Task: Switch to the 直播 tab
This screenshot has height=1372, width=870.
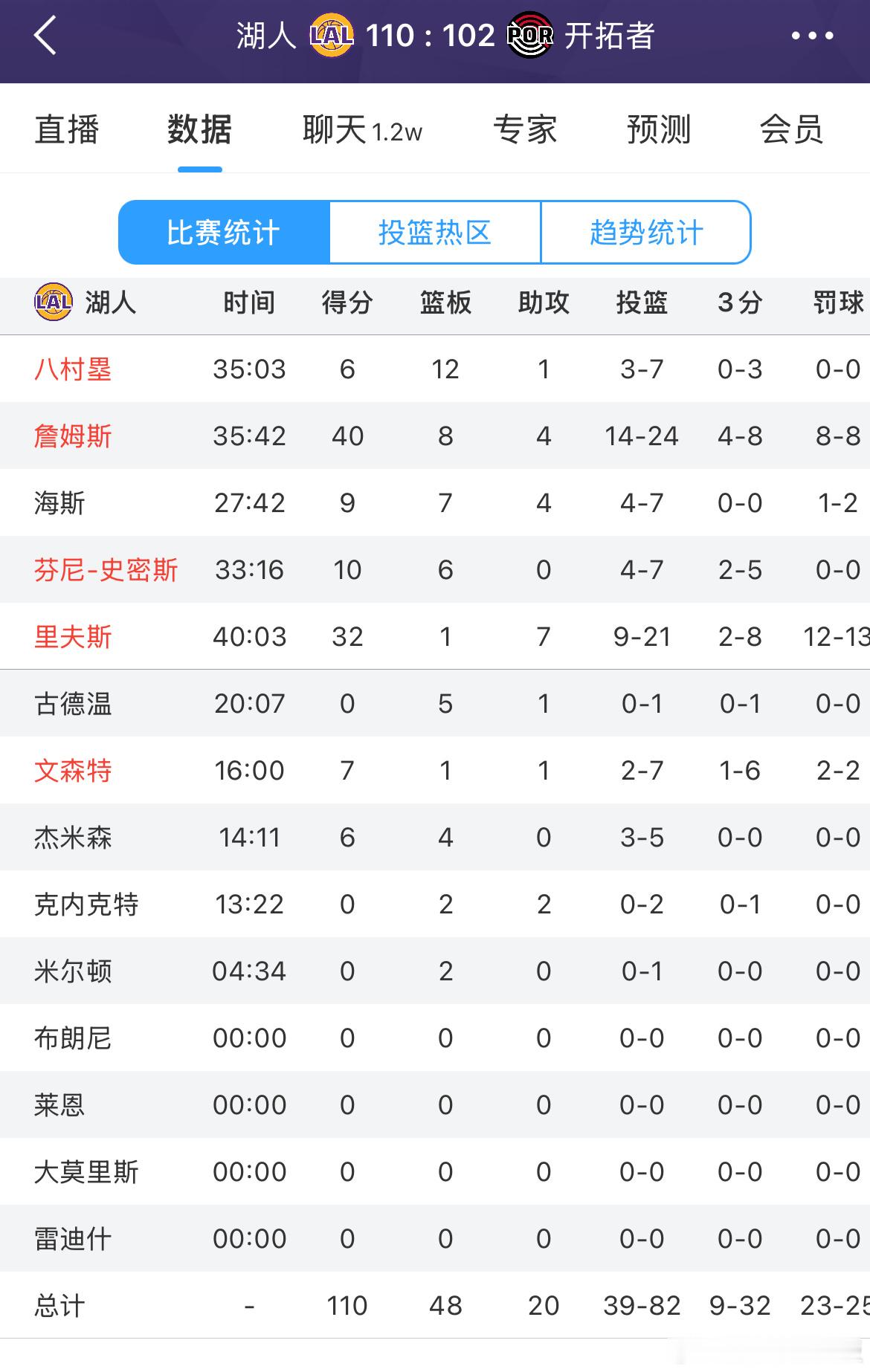Action: coord(67,129)
